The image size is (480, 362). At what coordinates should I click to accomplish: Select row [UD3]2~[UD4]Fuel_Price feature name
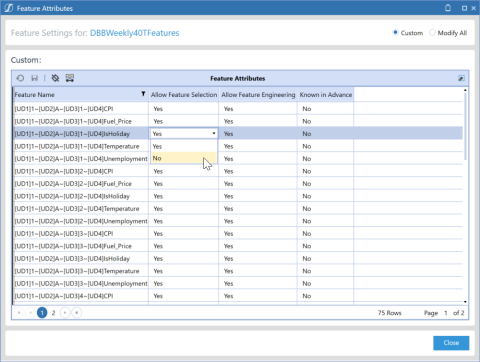(73, 184)
